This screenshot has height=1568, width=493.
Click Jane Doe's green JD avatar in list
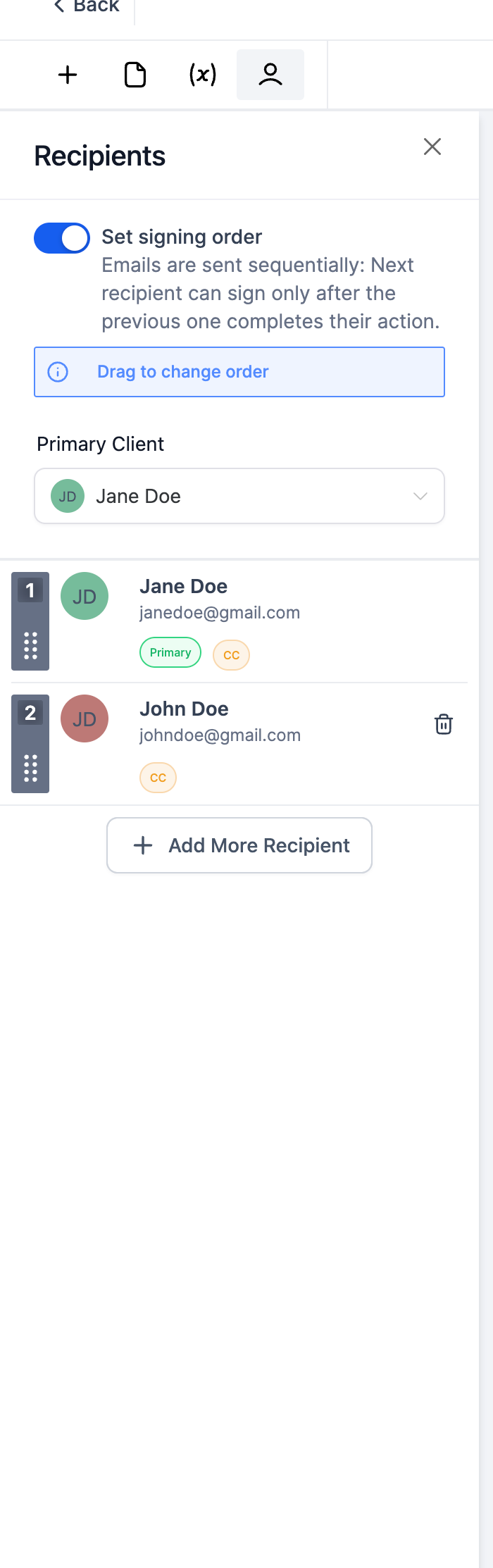85,596
